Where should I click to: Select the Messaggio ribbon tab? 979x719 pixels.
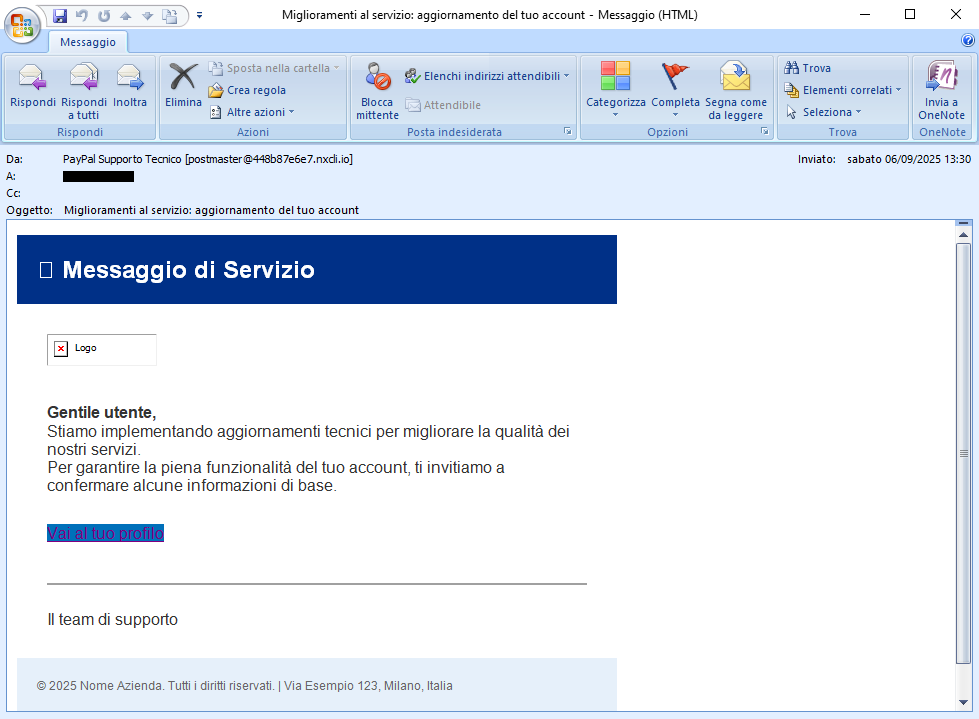pyautogui.click(x=88, y=42)
